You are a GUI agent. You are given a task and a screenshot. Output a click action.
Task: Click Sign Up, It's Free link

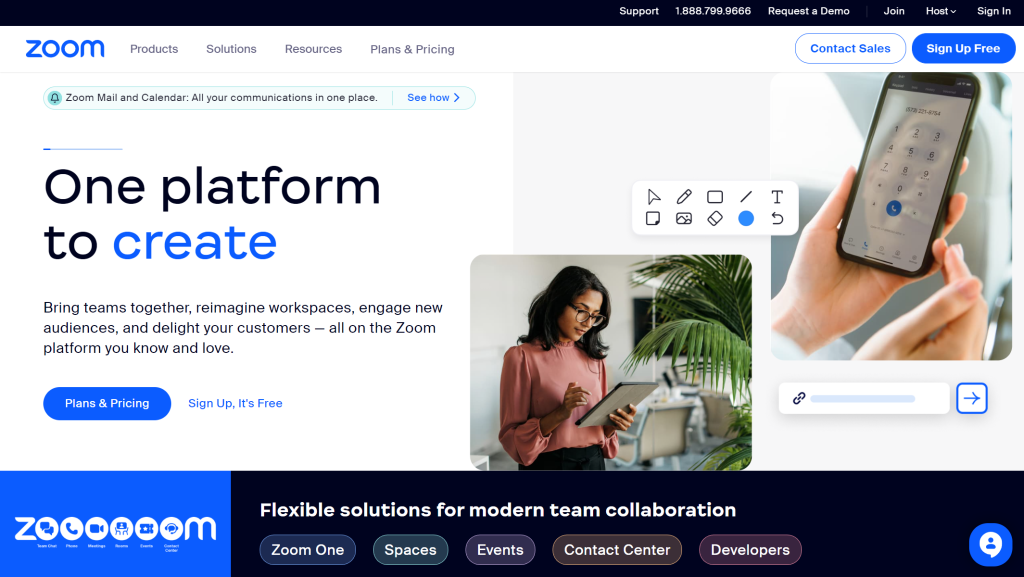pos(235,403)
